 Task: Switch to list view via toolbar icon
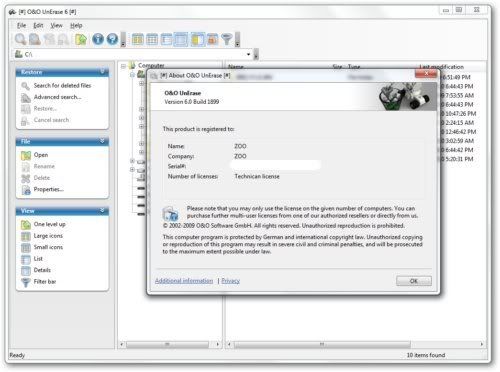tap(166, 39)
